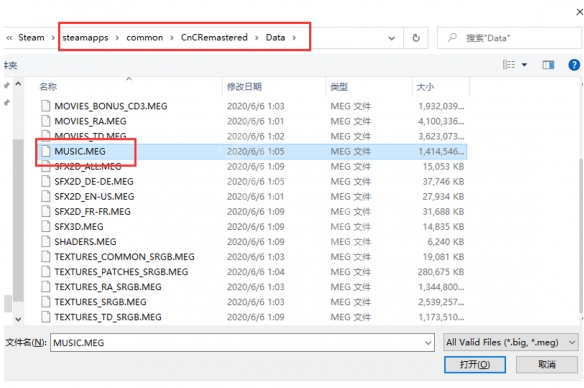
Task: Close the file dialog with X
Action: (579, 12)
